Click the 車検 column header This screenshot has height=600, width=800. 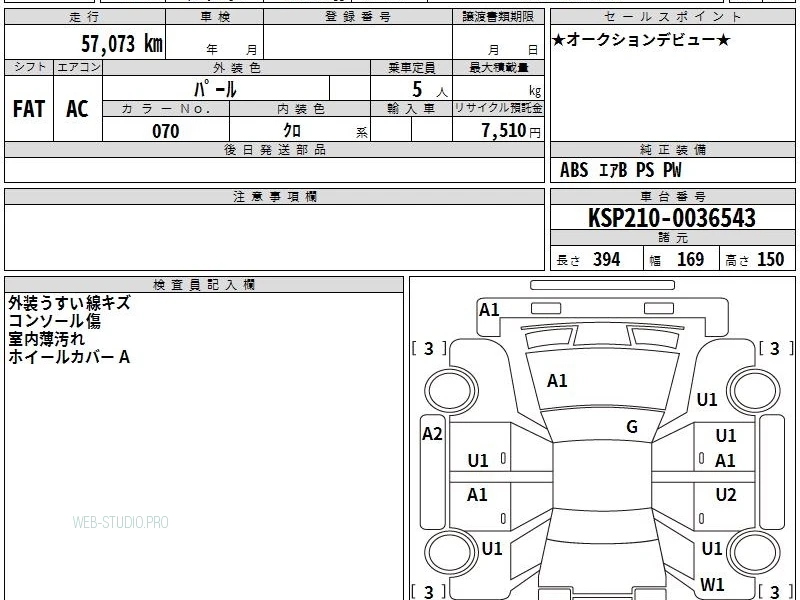(x=215, y=17)
